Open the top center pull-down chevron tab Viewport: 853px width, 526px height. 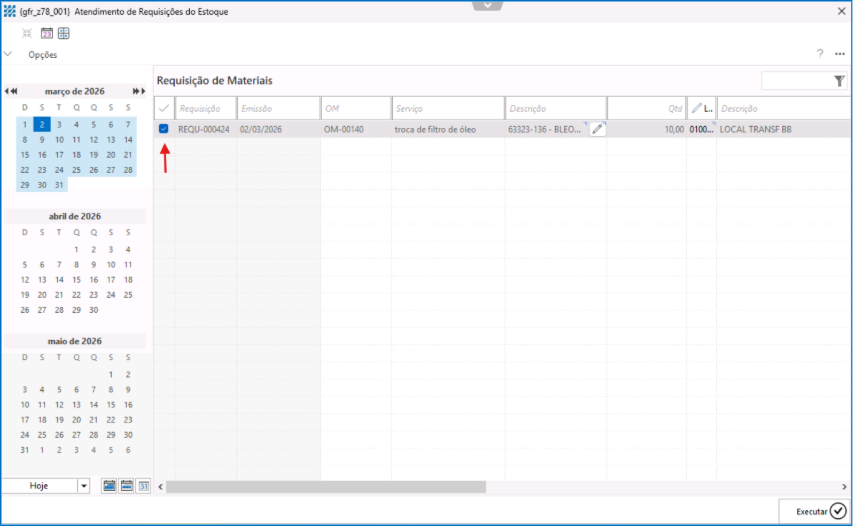click(487, 5)
